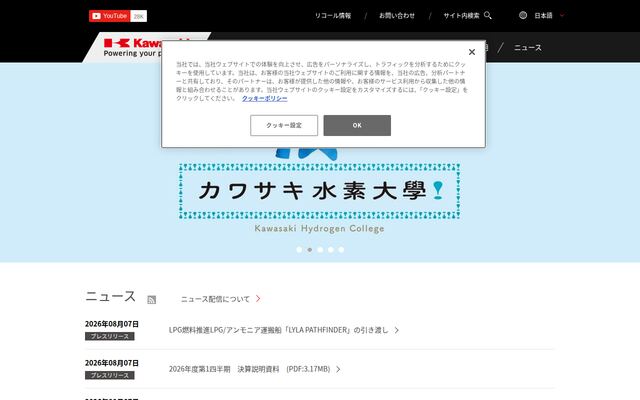Click the Kawasaki logo
640x400 pixels.
tap(133, 47)
